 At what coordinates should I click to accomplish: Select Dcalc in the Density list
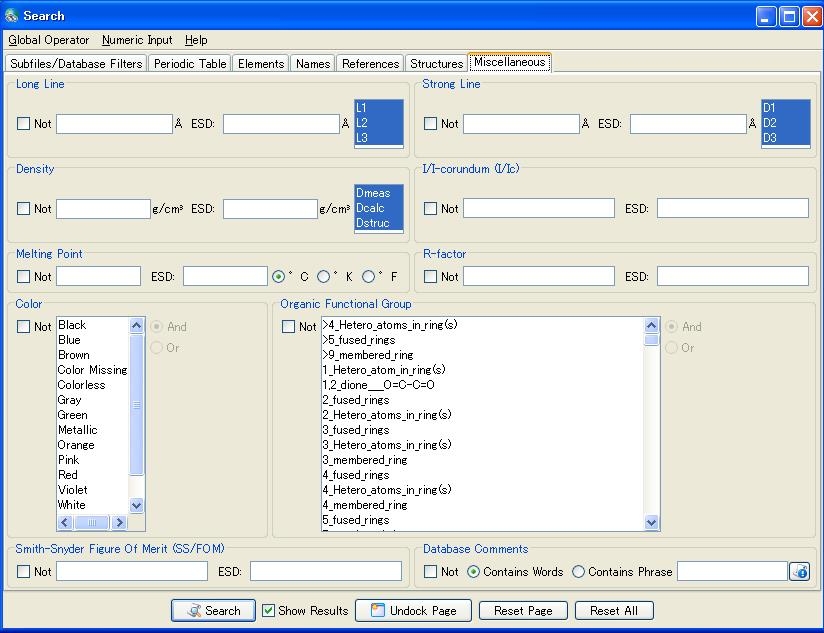coord(378,208)
